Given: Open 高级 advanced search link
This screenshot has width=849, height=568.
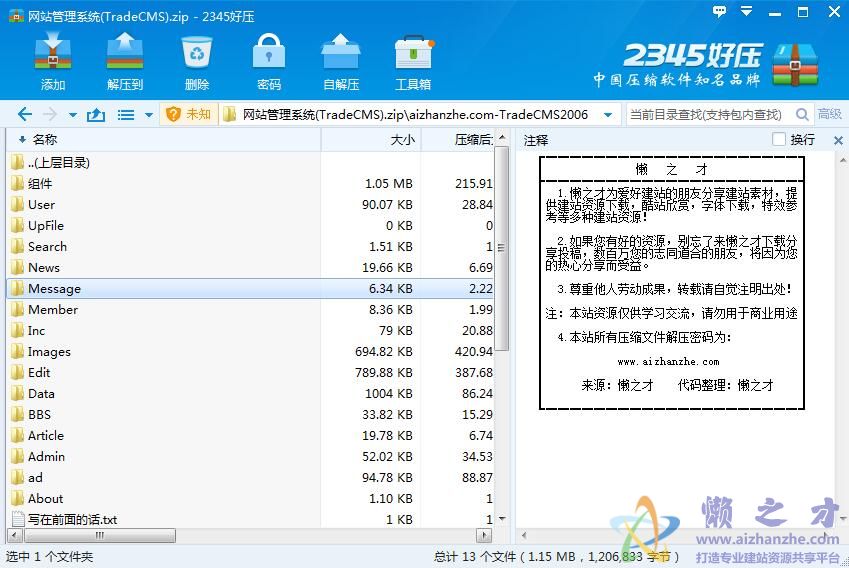Looking at the screenshot, I should tap(829, 114).
